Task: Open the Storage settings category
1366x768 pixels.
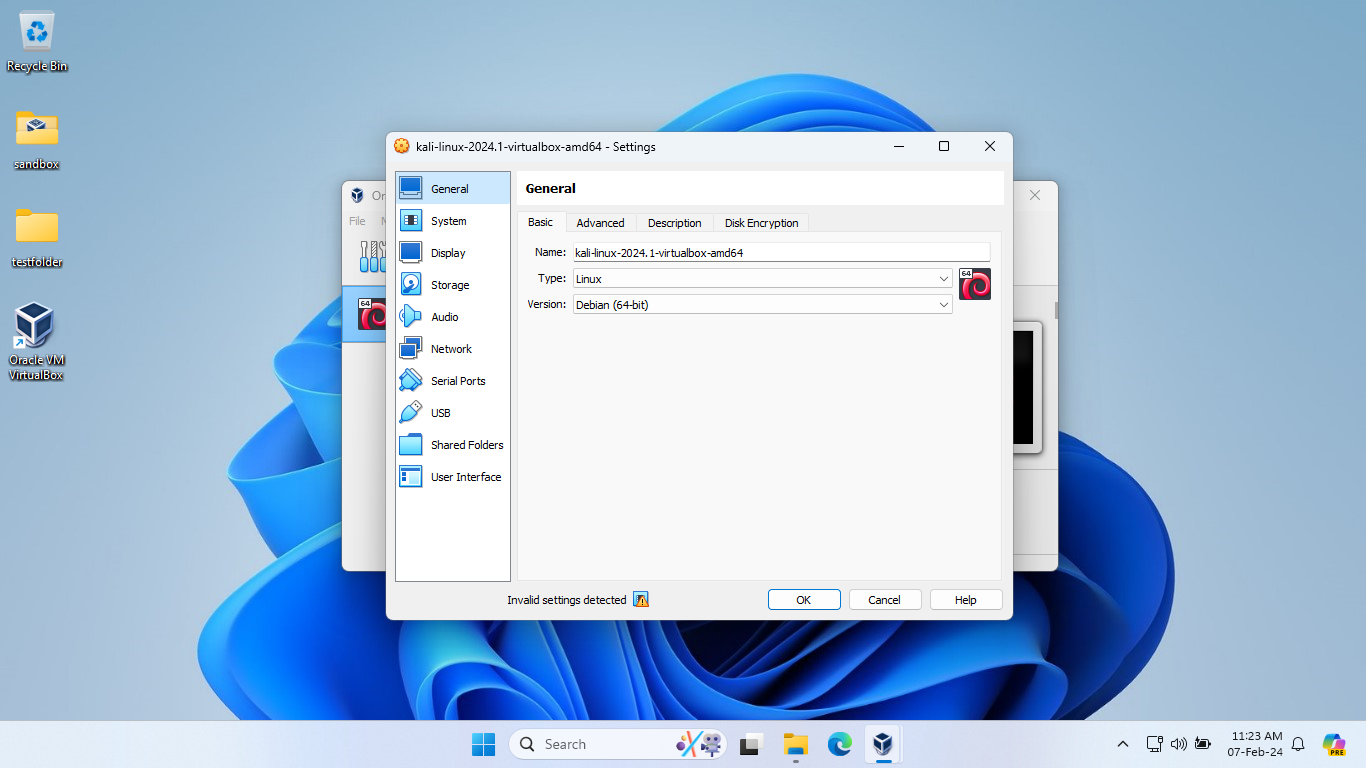Action: (x=452, y=285)
